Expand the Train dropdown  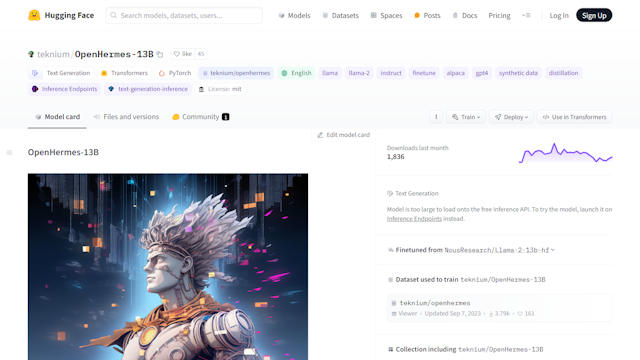[466, 117]
